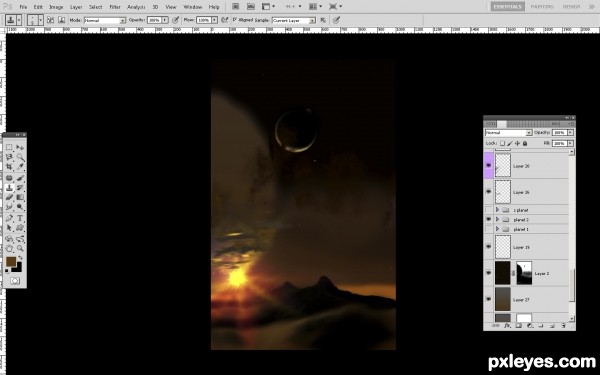Show the hidden 's planet' group
The image size is (600, 375).
(489, 210)
